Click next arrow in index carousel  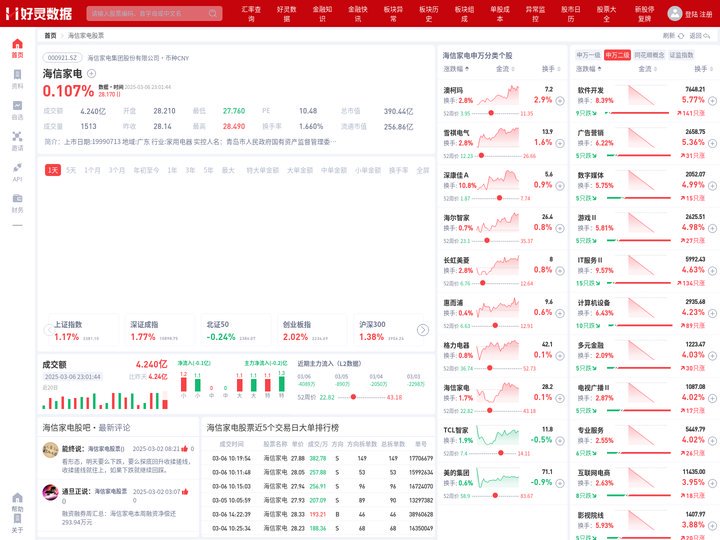pyautogui.click(x=422, y=330)
